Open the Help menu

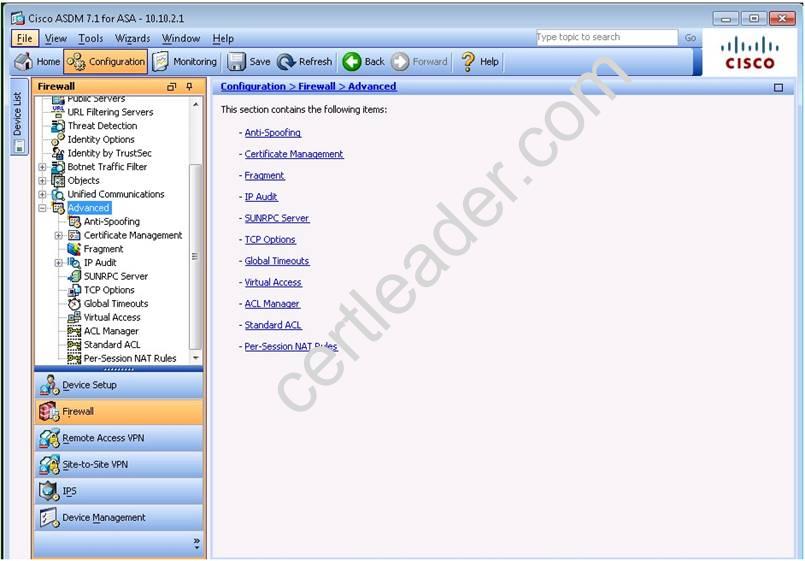pos(223,38)
